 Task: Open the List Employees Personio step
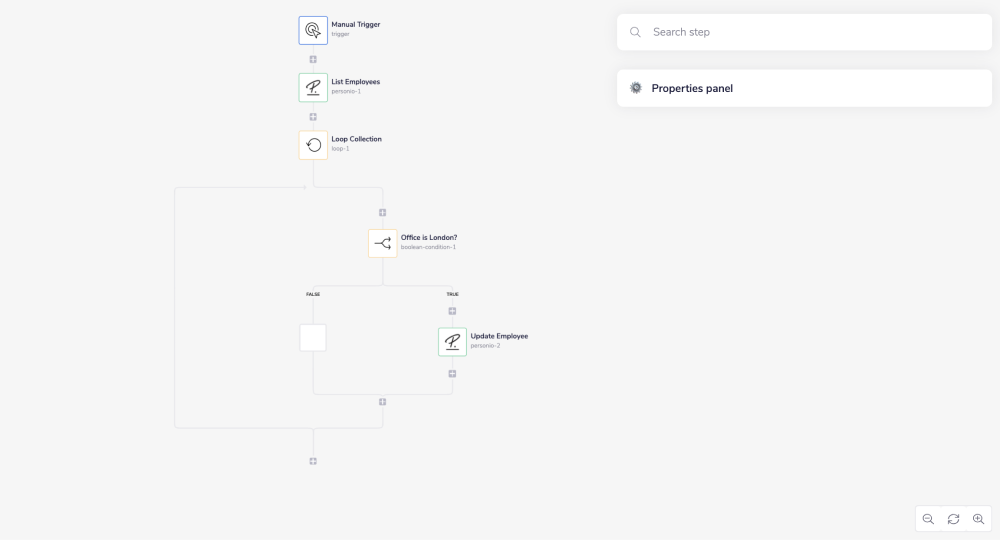(313, 87)
